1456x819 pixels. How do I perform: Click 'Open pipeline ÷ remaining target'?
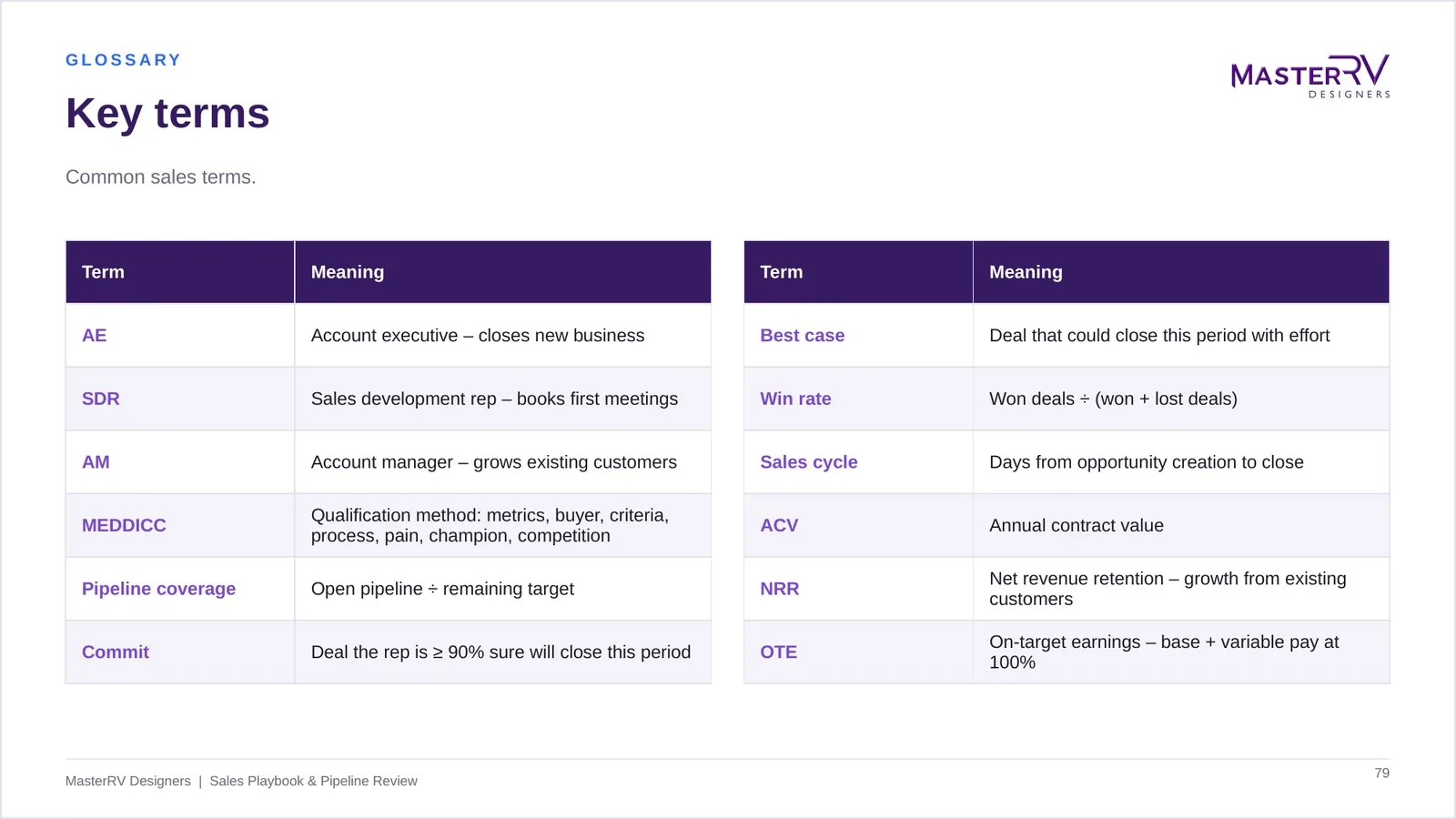tap(442, 589)
